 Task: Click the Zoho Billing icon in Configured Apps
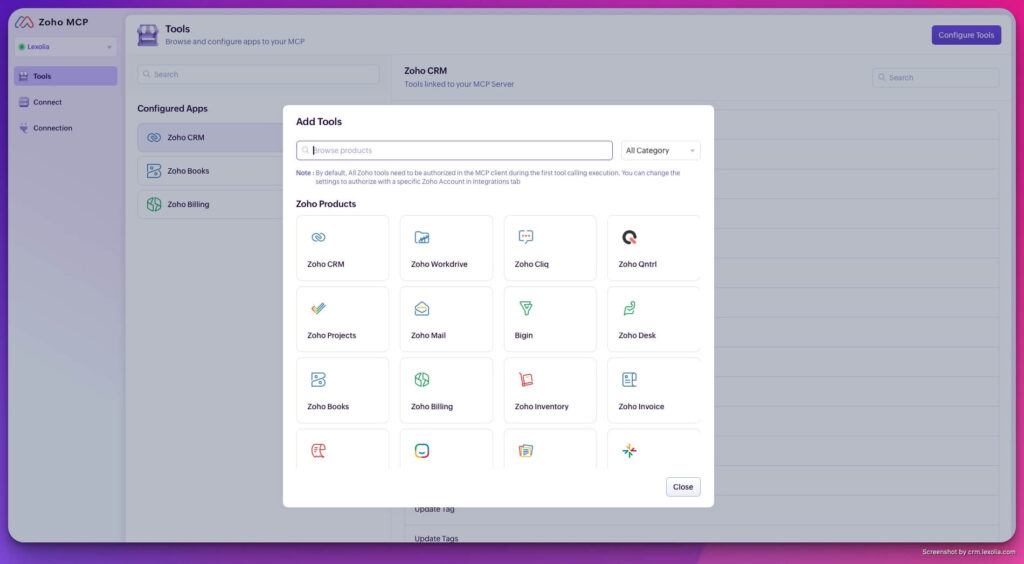[154, 204]
